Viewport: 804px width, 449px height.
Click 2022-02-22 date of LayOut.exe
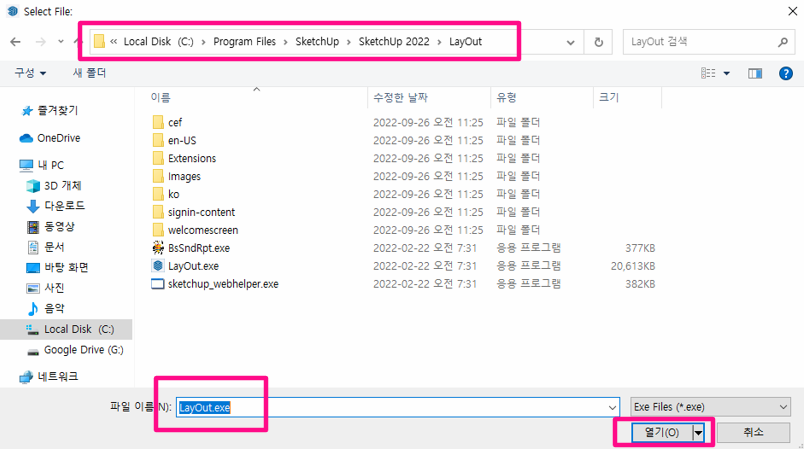[x=425, y=266]
